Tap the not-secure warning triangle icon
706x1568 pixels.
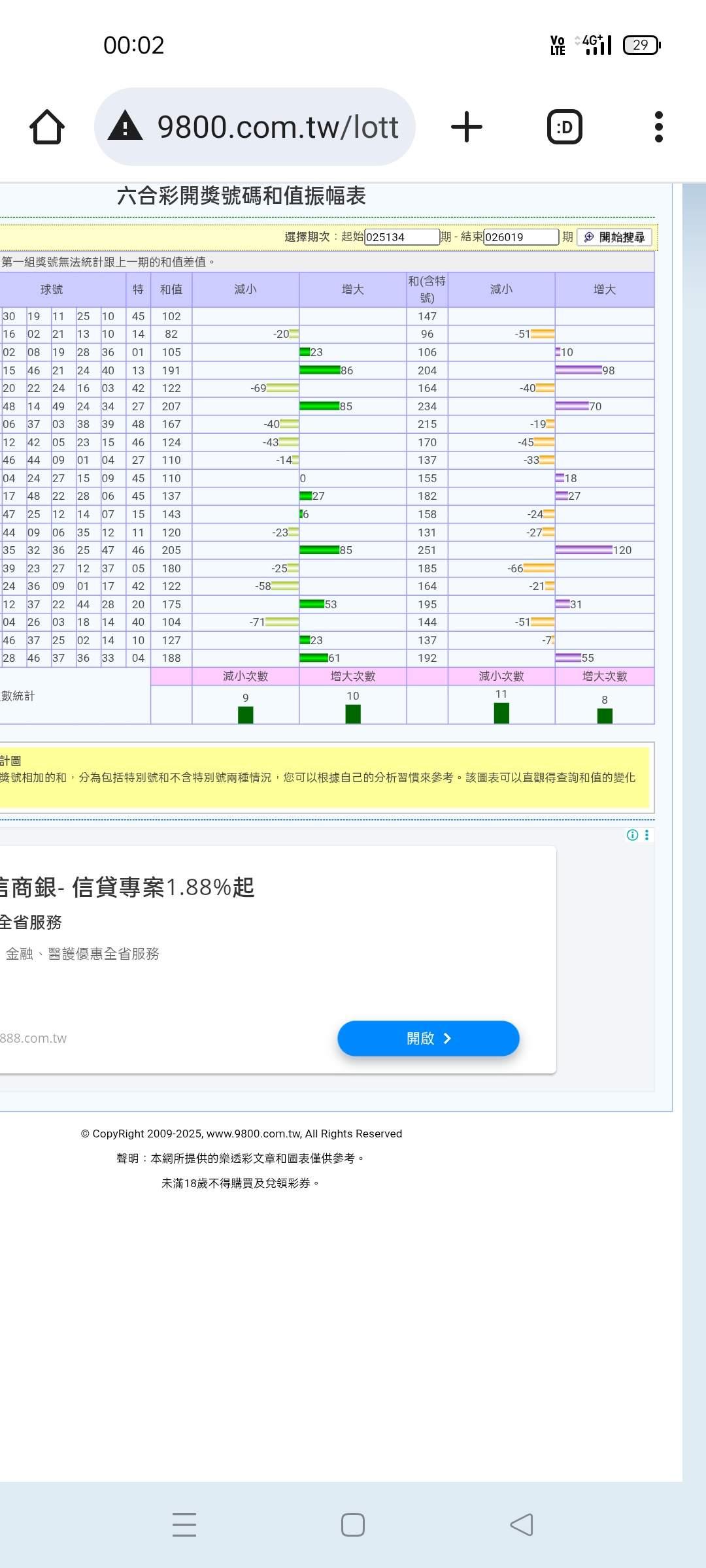coord(125,126)
